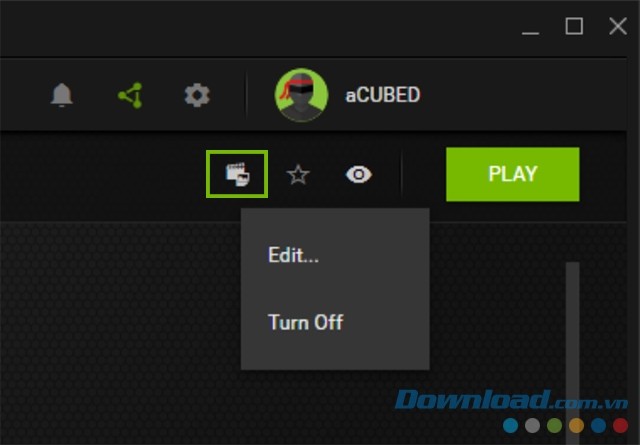This screenshot has height=445, width=640.
Task: Close the window with the X
Action: pos(618,27)
